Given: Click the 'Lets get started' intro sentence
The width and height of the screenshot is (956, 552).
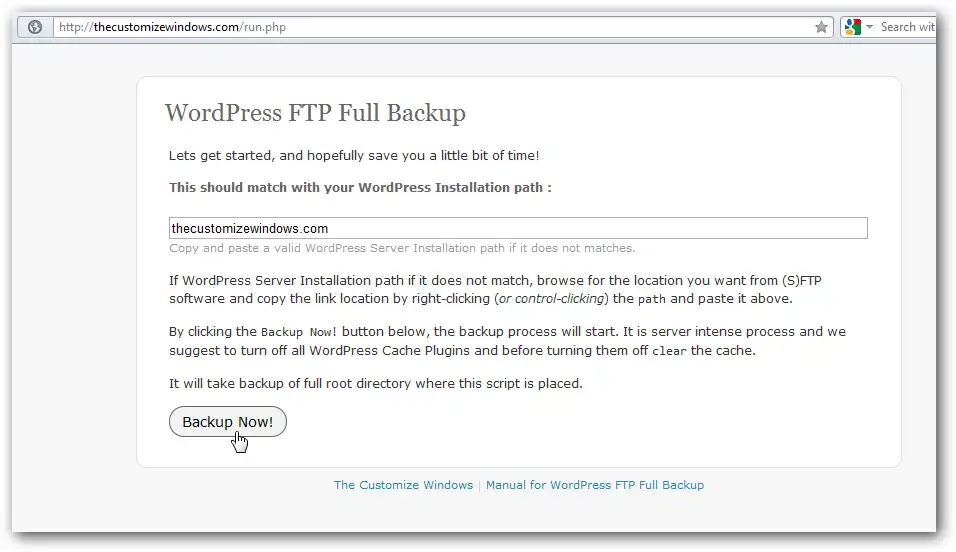Looking at the screenshot, I should click(354, 155).
